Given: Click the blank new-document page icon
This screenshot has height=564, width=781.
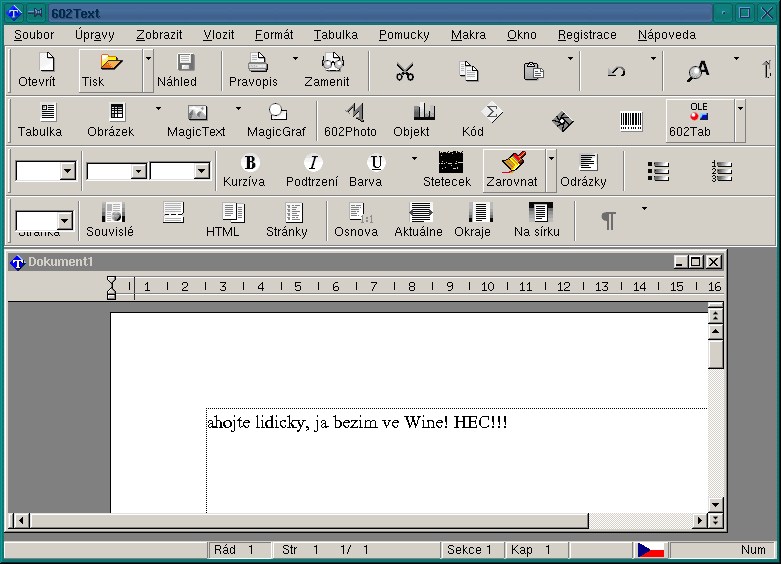Looking at the screenshot, I should coord(47,62).
